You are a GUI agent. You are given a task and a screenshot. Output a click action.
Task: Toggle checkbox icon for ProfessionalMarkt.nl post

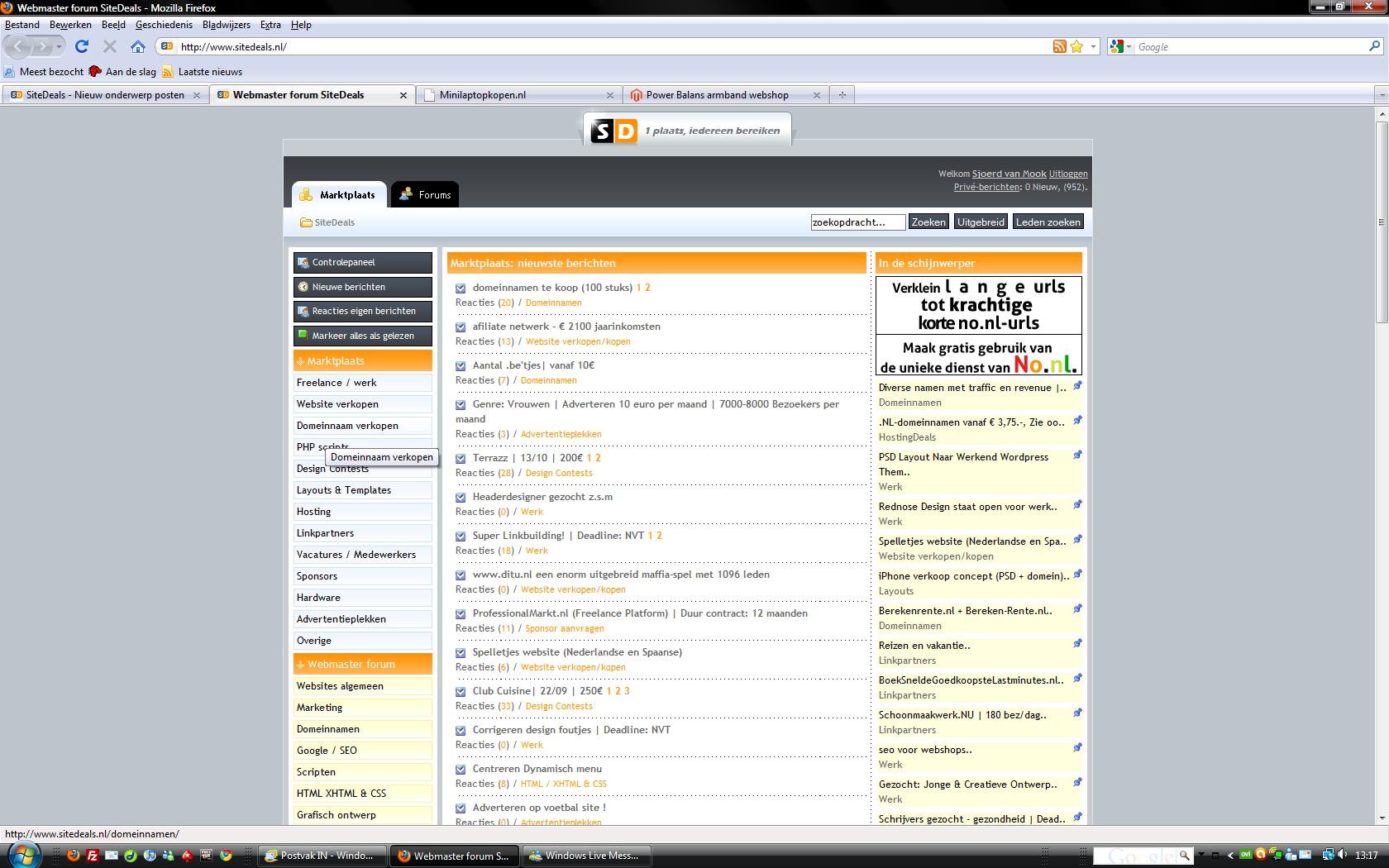pos(461,614)
